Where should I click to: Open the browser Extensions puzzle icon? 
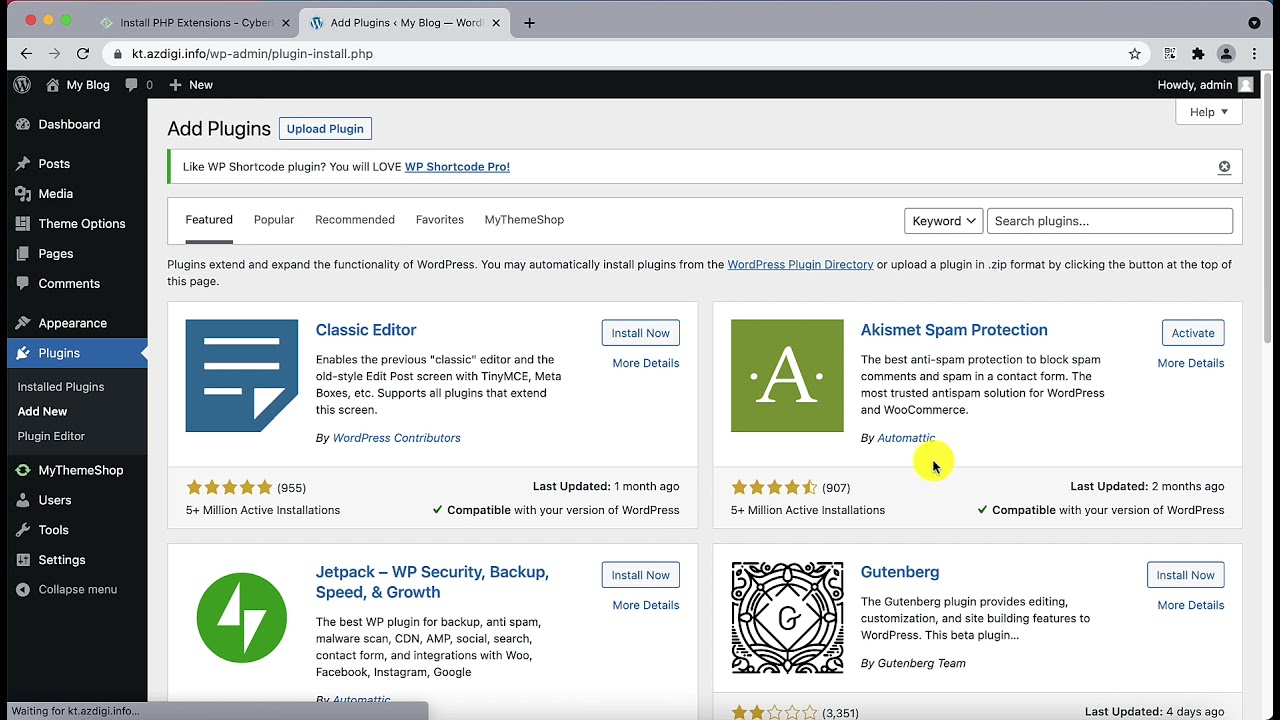tap(1198, 54)
